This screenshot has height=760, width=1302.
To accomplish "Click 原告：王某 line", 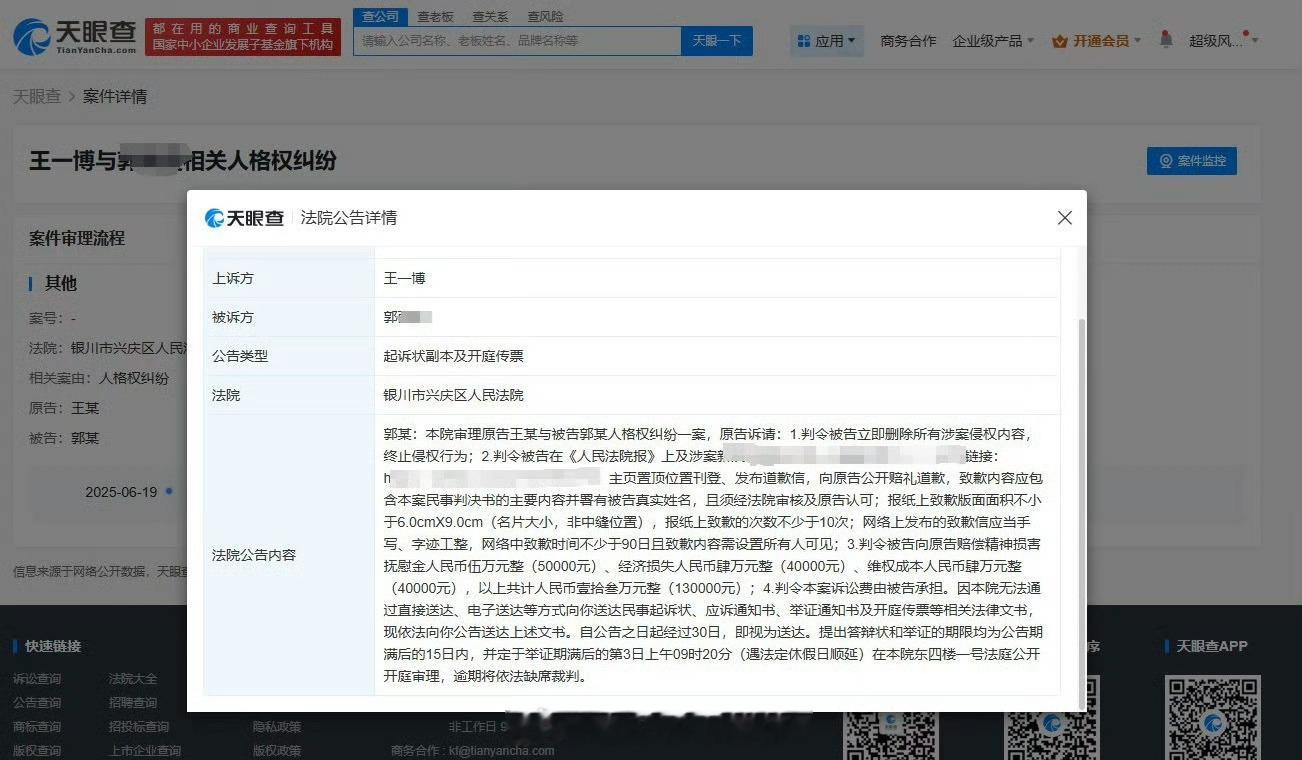I will click(x=64, y=408).
